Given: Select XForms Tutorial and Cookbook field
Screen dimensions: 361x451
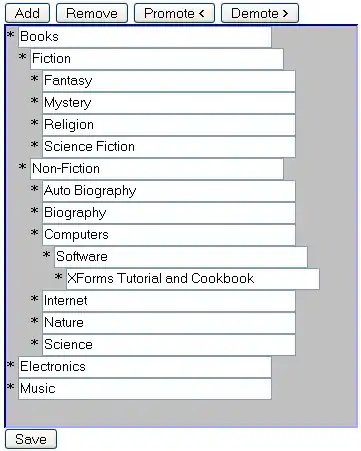Looking at the screenshot, I should click(193, 279).
